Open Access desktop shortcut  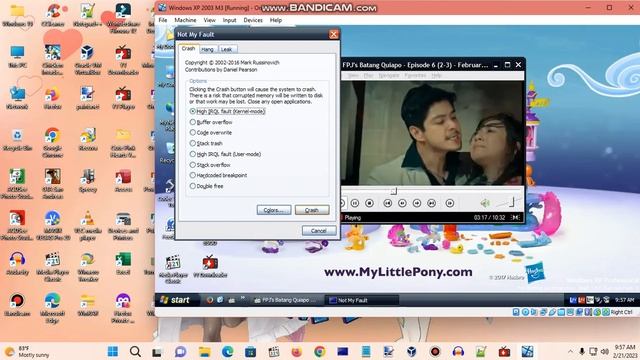pyautogui.click(x=123, y=181)
